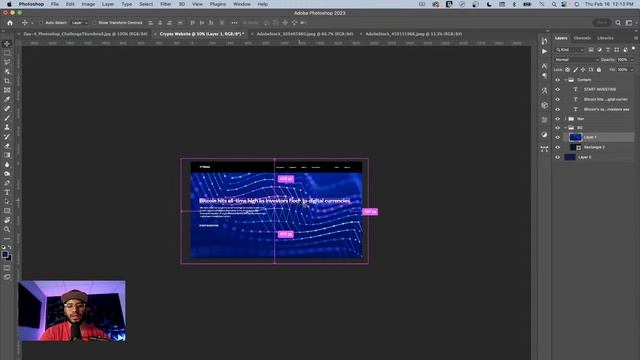The height and width of the screenshot is (360, 640).
Task: Open the Filter menu
Action: pyautogui.click(x=165, y=4)
